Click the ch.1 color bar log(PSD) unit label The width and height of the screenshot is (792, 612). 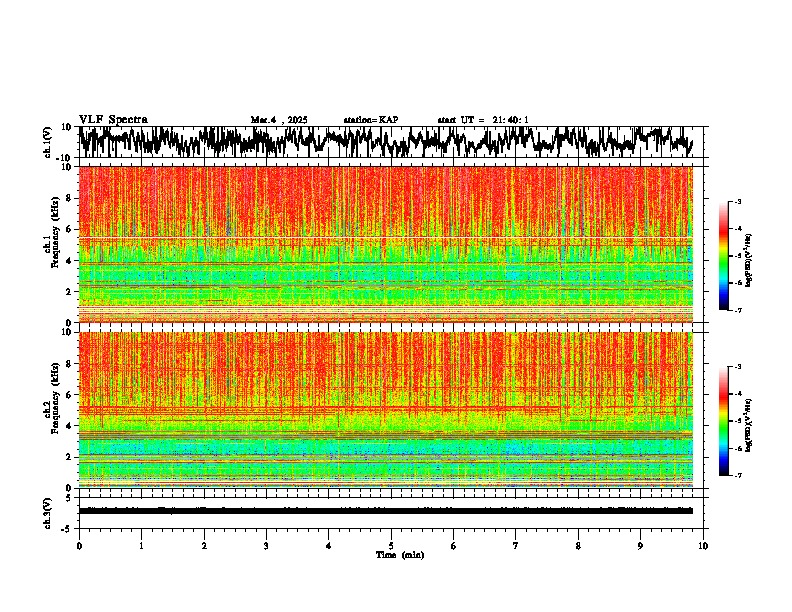(x=749, y=260)
